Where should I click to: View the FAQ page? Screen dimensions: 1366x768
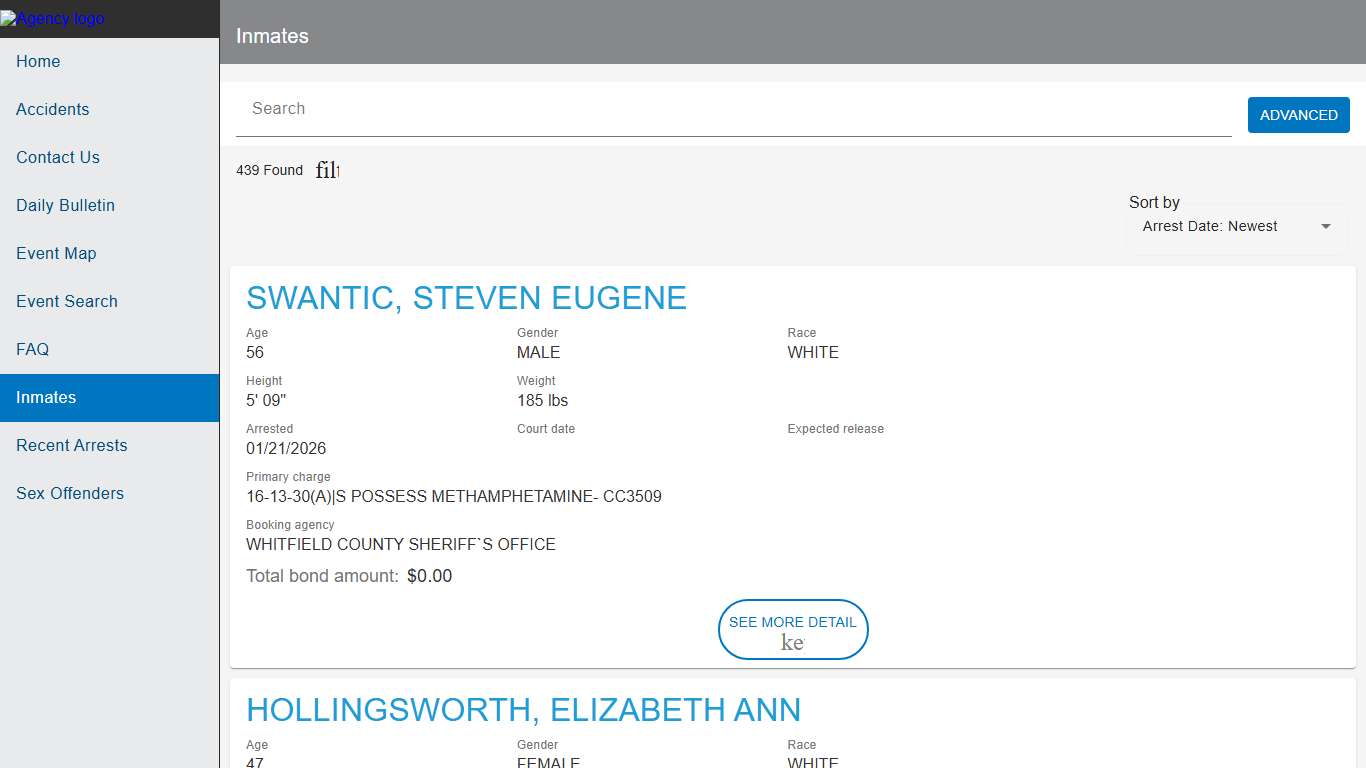32,349
